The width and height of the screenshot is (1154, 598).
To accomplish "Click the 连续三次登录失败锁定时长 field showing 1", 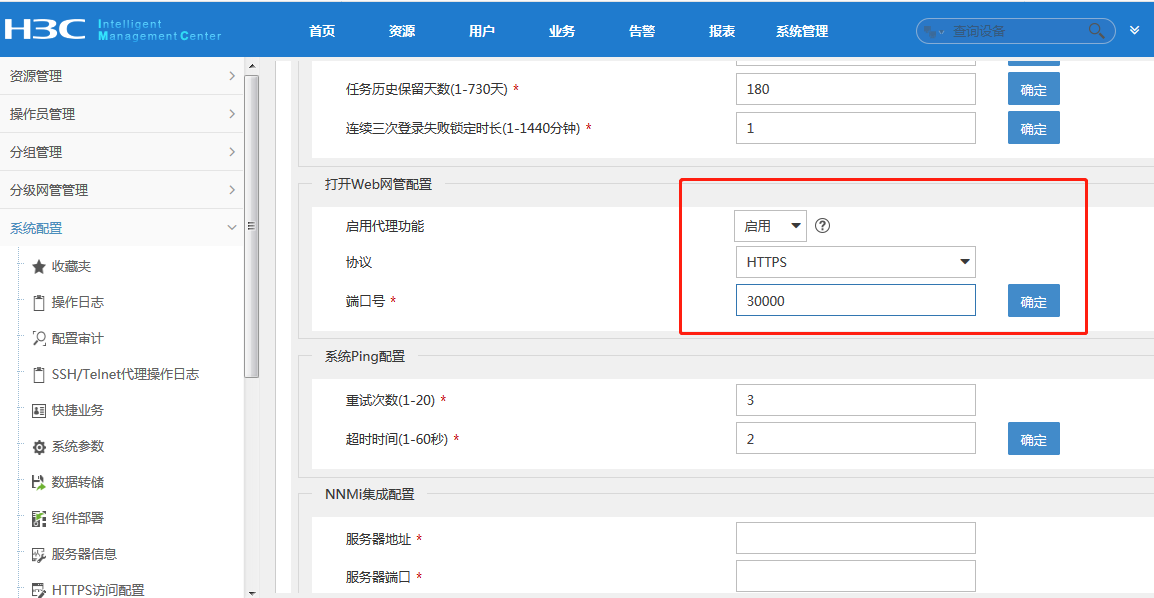I will 856,128.
